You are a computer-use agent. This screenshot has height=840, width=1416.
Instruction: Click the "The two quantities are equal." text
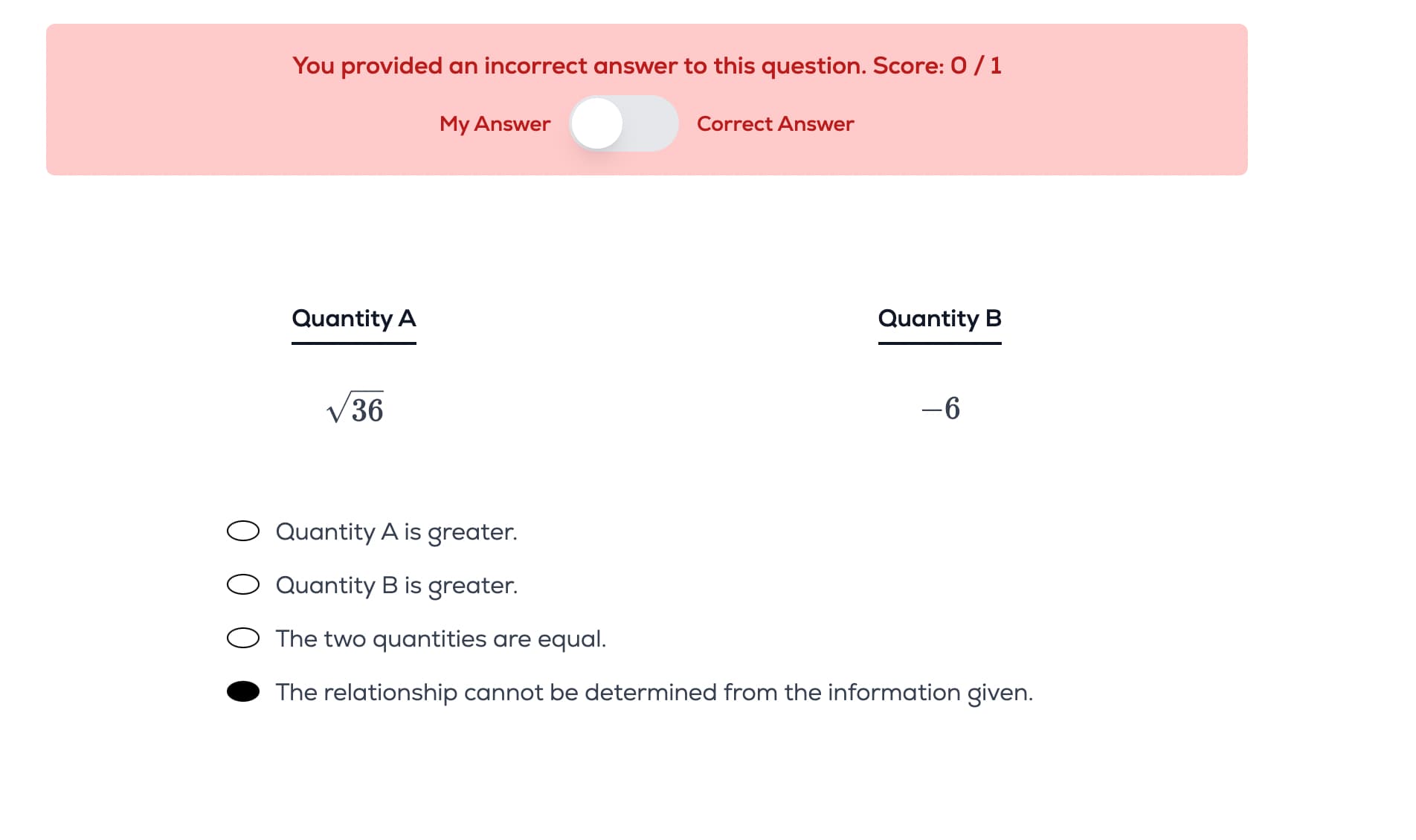(x=441, y=639)
